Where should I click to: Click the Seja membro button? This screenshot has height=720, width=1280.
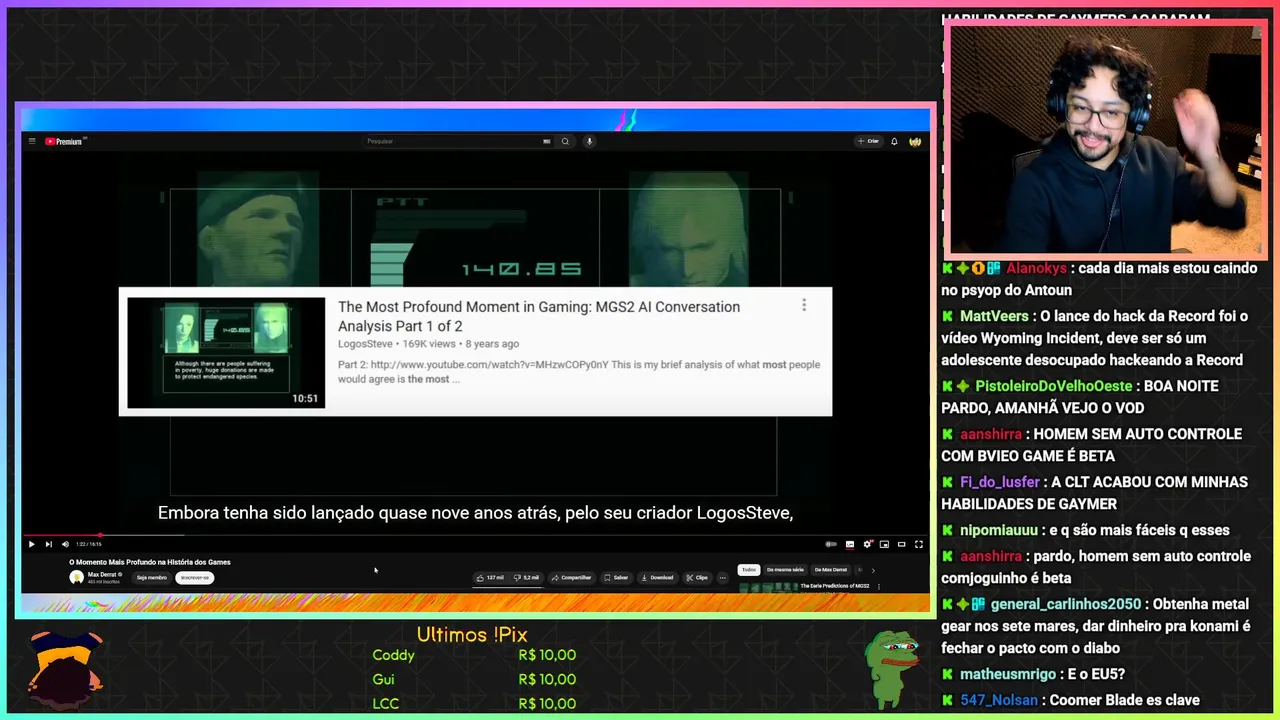point(152,577)
